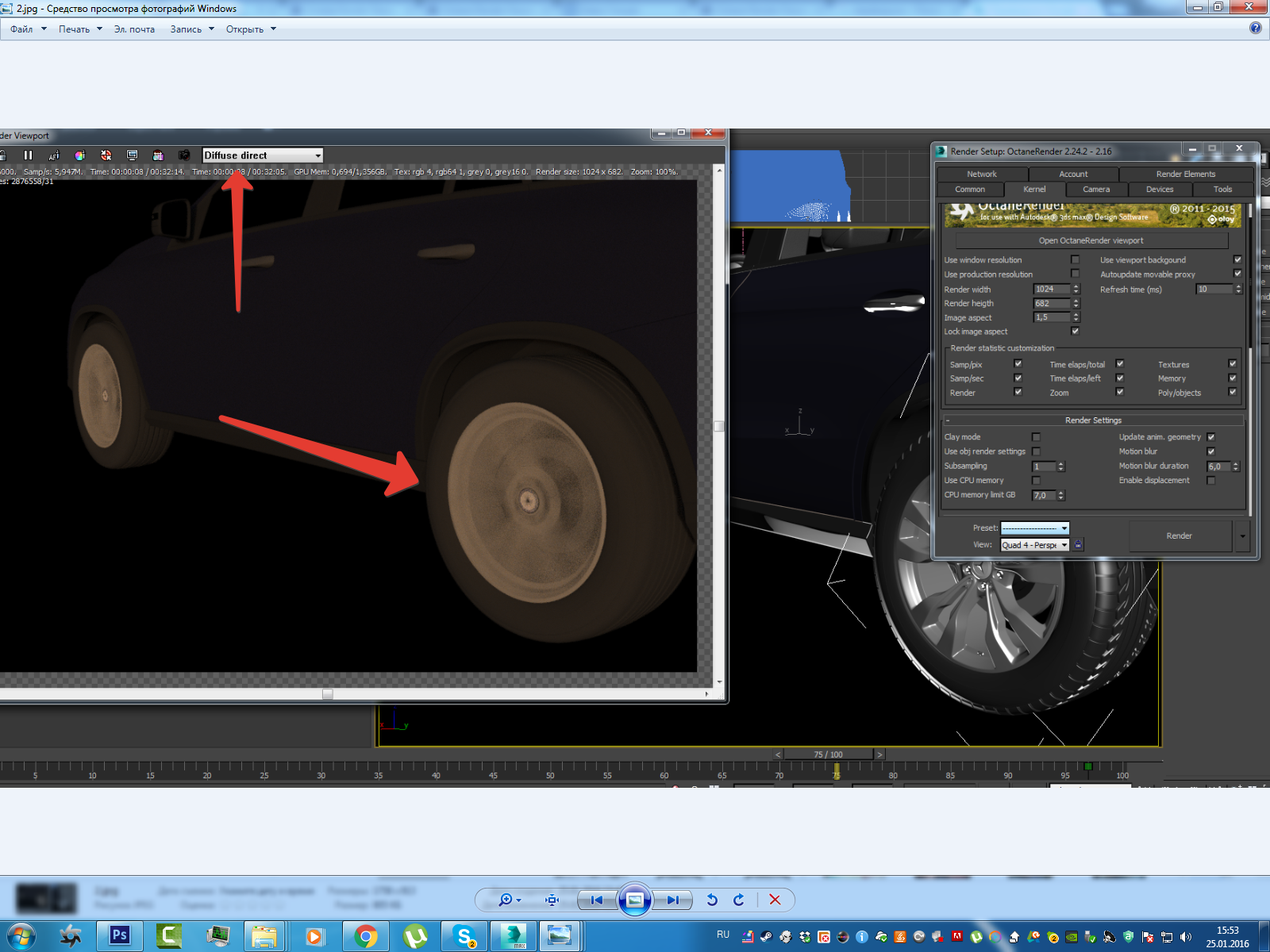Enable the Use window resolution checkbox
Viewport: 1270px width, 952px height.
(x=1076, y=259)
